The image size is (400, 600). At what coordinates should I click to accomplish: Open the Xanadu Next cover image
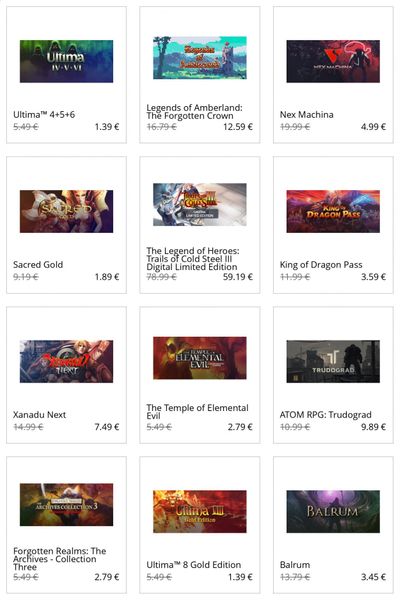[x=66, y=361]
